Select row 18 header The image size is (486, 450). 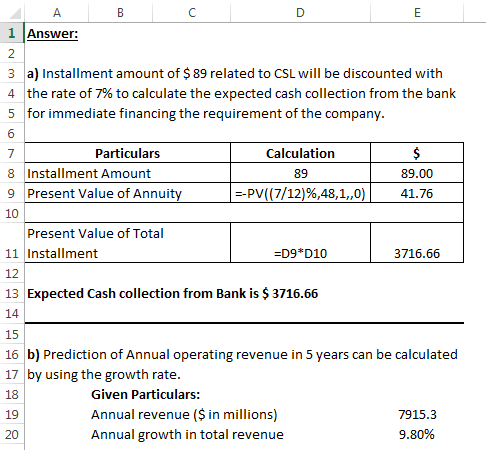point(12,394)
